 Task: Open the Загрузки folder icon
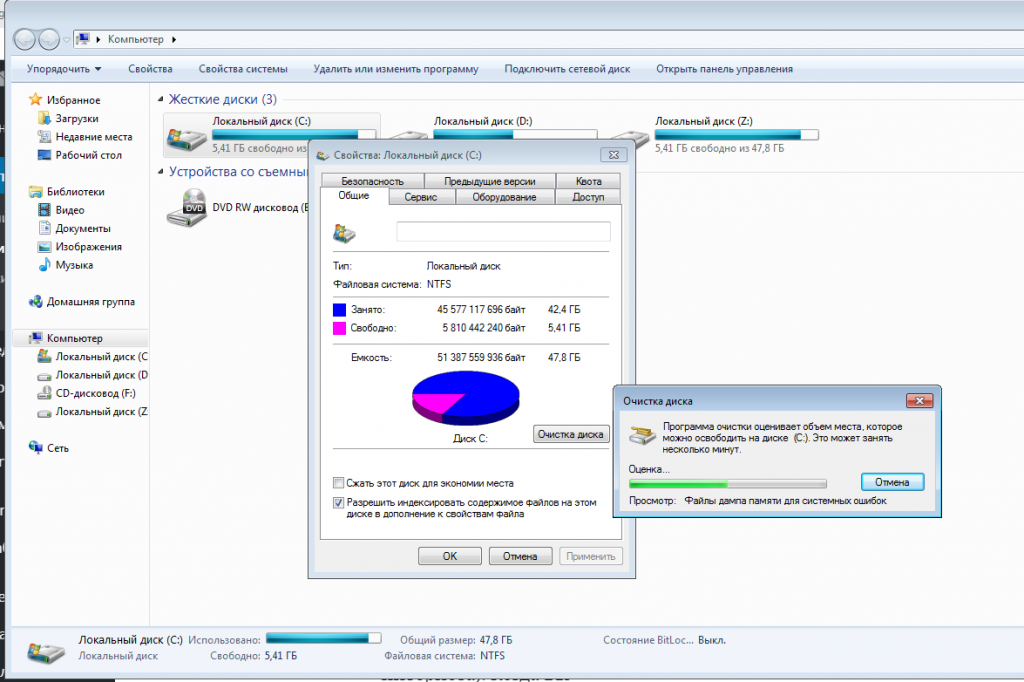44,118
